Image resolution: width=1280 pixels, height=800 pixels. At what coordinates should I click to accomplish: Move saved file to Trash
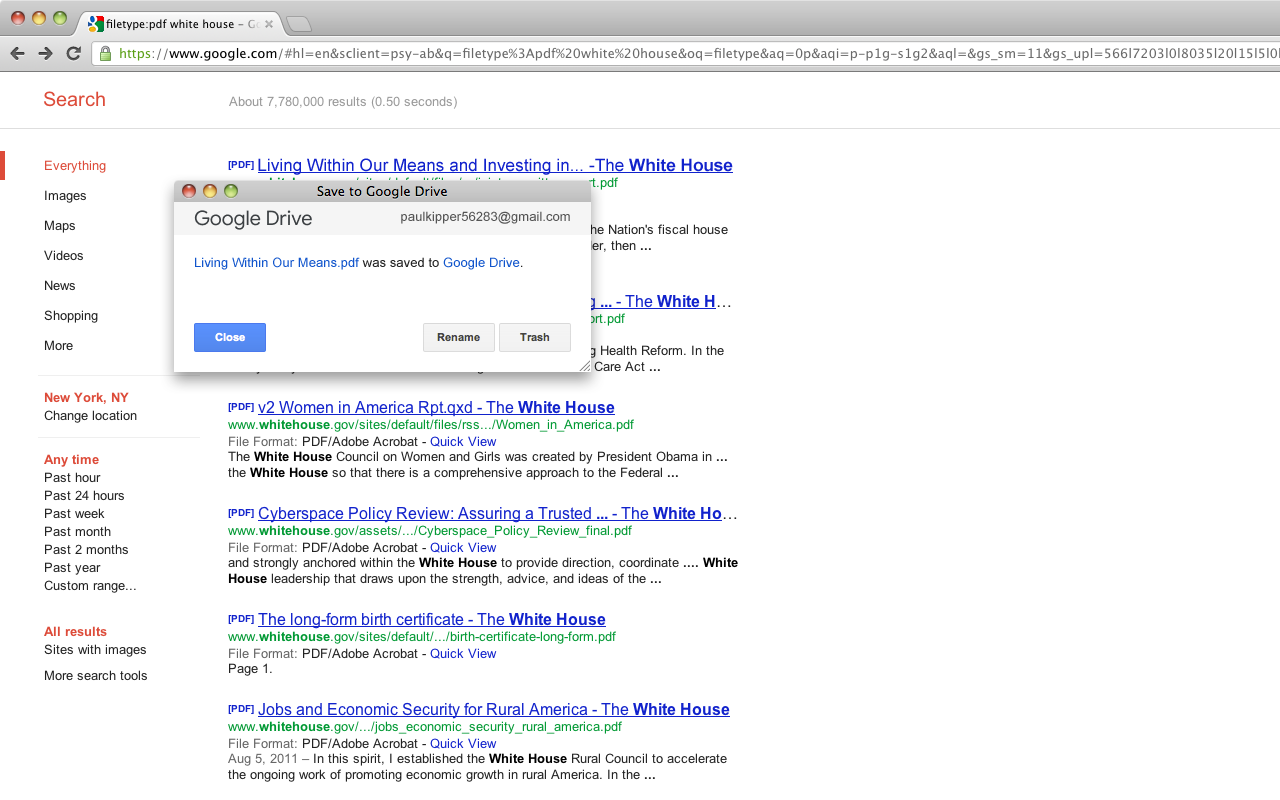pyautogui.click(x=534, y=337)
